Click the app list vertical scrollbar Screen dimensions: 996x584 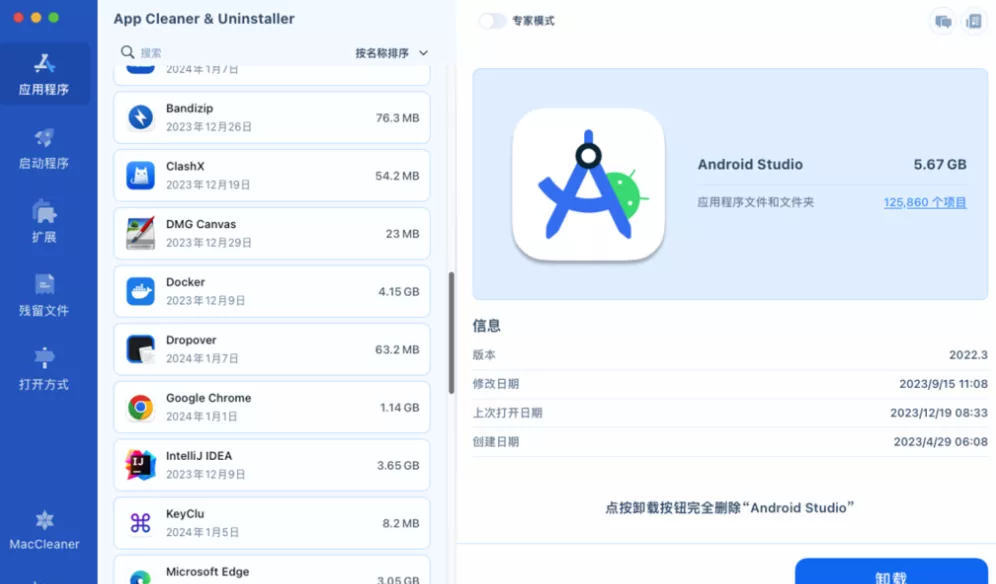(452, 333)
